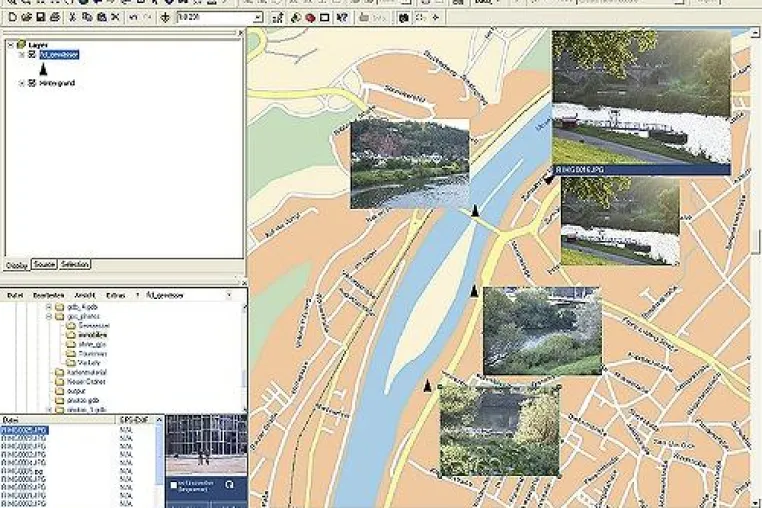The height and width of the screenshot is (508, 762).
Task: Click the hillside river photo on the map
Action: tap(410, 164)
